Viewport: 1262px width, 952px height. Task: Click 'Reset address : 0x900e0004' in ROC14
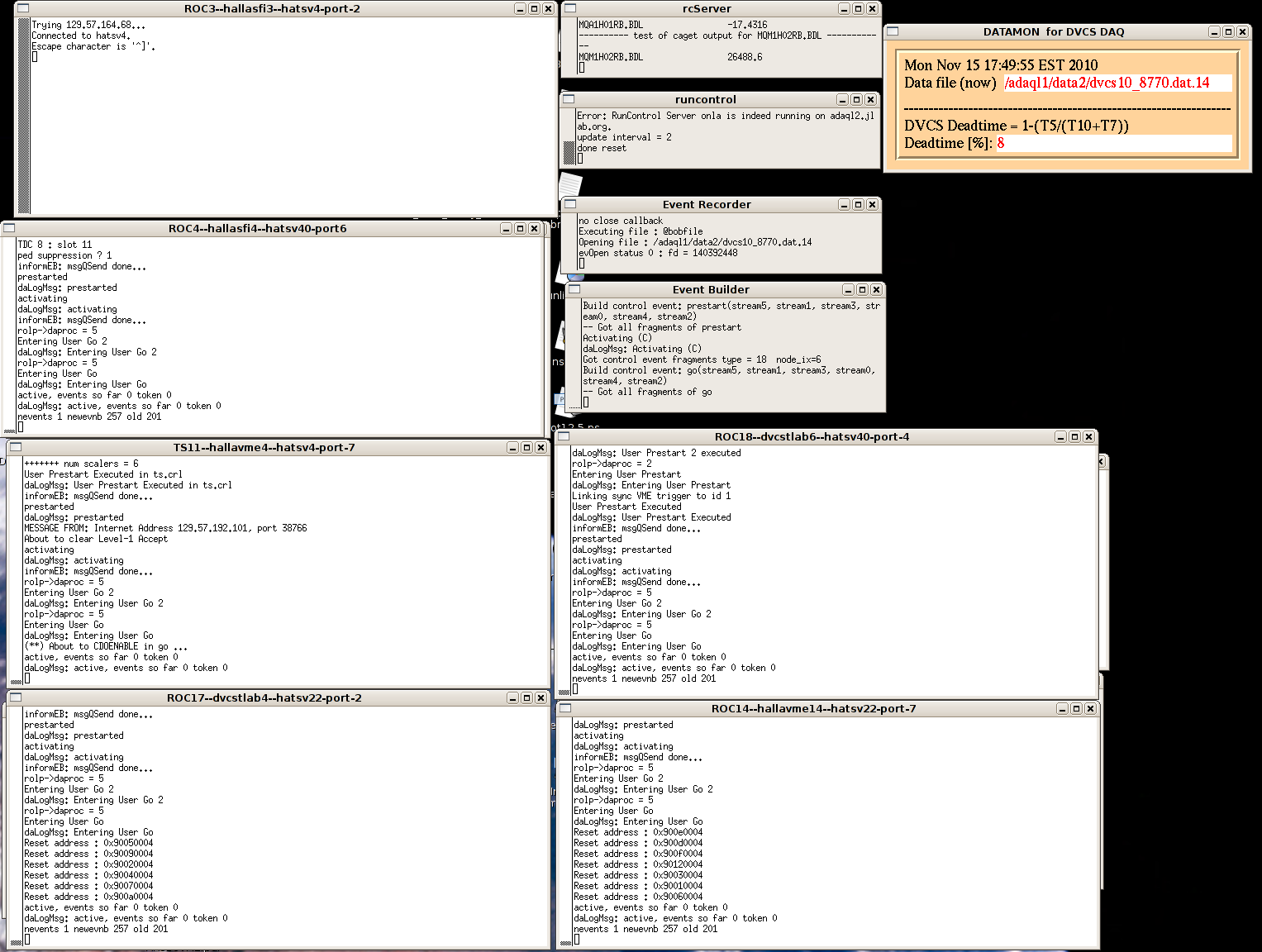coord(638,832)
